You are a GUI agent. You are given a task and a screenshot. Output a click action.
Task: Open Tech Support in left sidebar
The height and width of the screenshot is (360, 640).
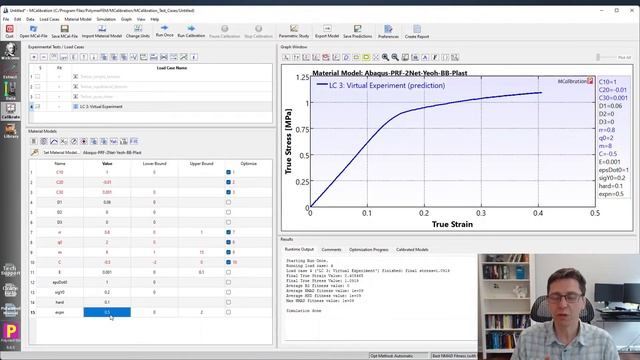tap(10, 270)
